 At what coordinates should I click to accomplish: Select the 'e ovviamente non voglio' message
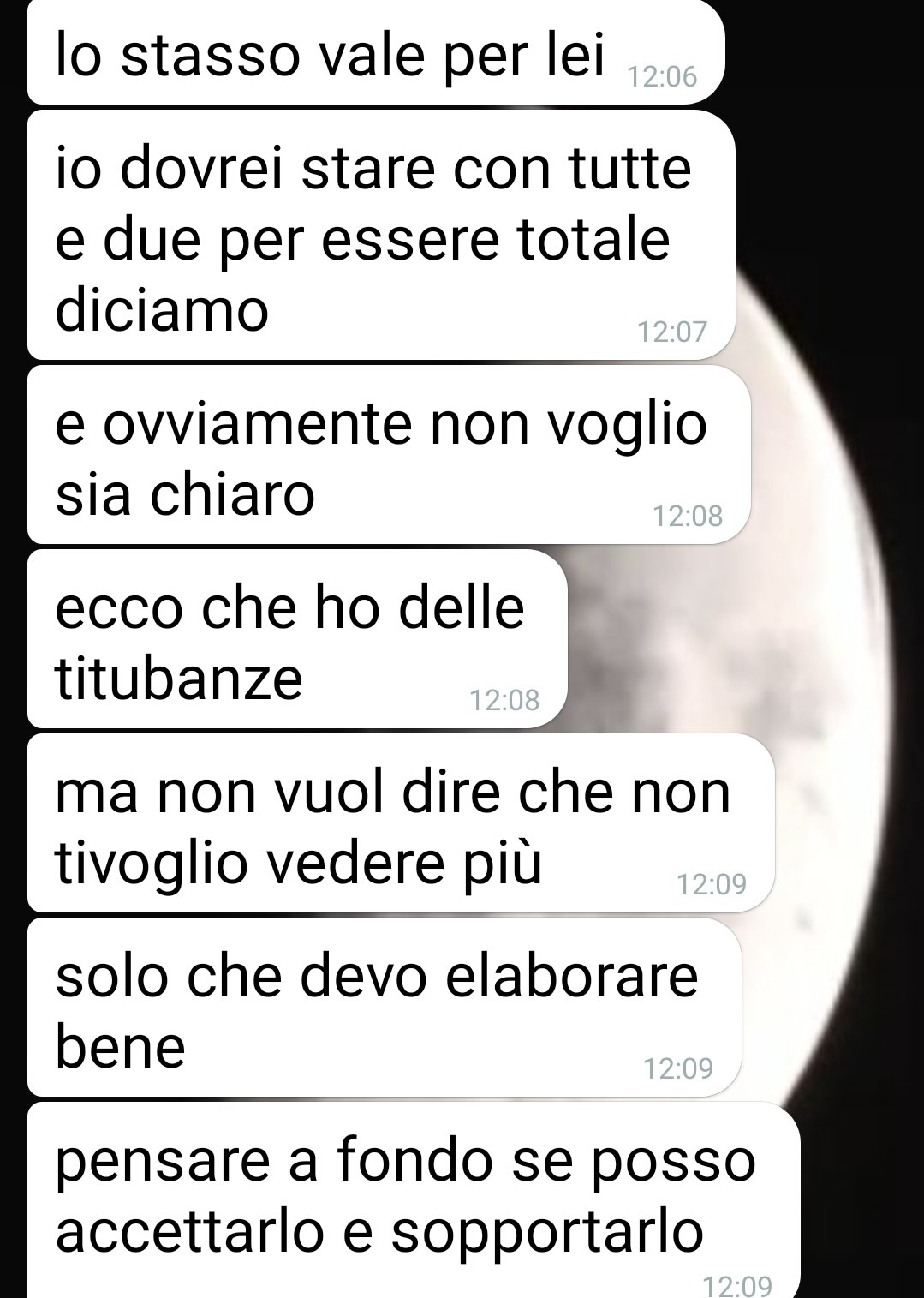click(389, 455)
